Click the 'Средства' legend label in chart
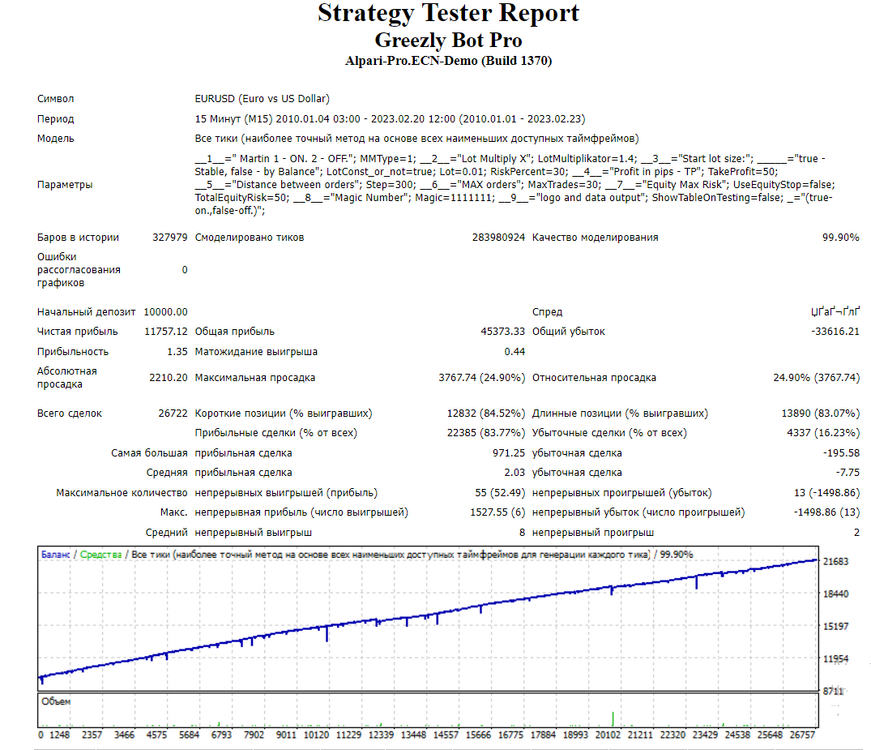 coord(101,554)
